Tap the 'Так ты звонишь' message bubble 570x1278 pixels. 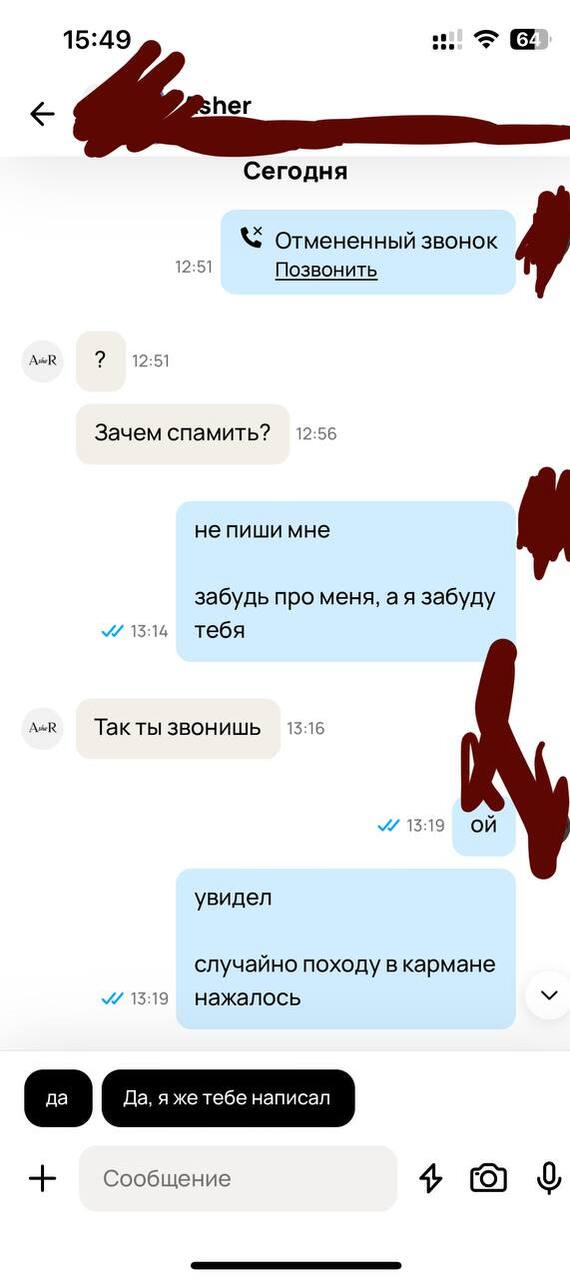[178, 728]
